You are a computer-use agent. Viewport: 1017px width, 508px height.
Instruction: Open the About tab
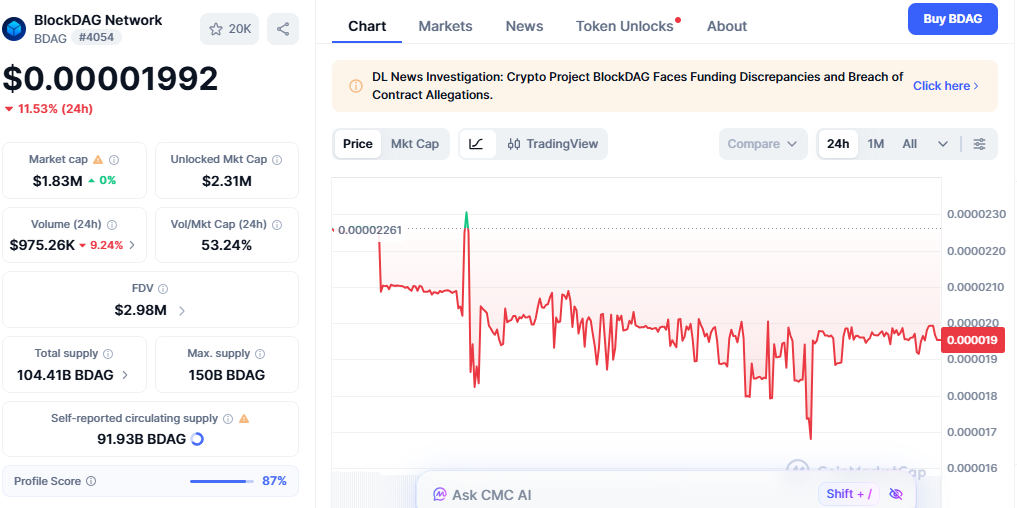pyautogui.click(x=727, y=26)
